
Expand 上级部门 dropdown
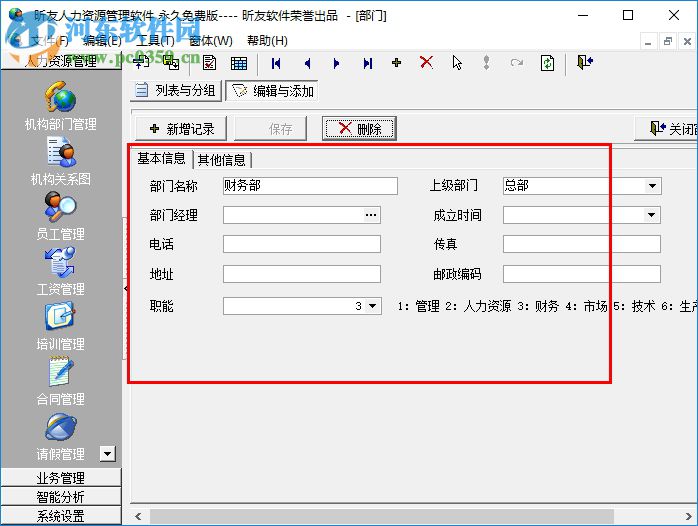coord(652,186)
